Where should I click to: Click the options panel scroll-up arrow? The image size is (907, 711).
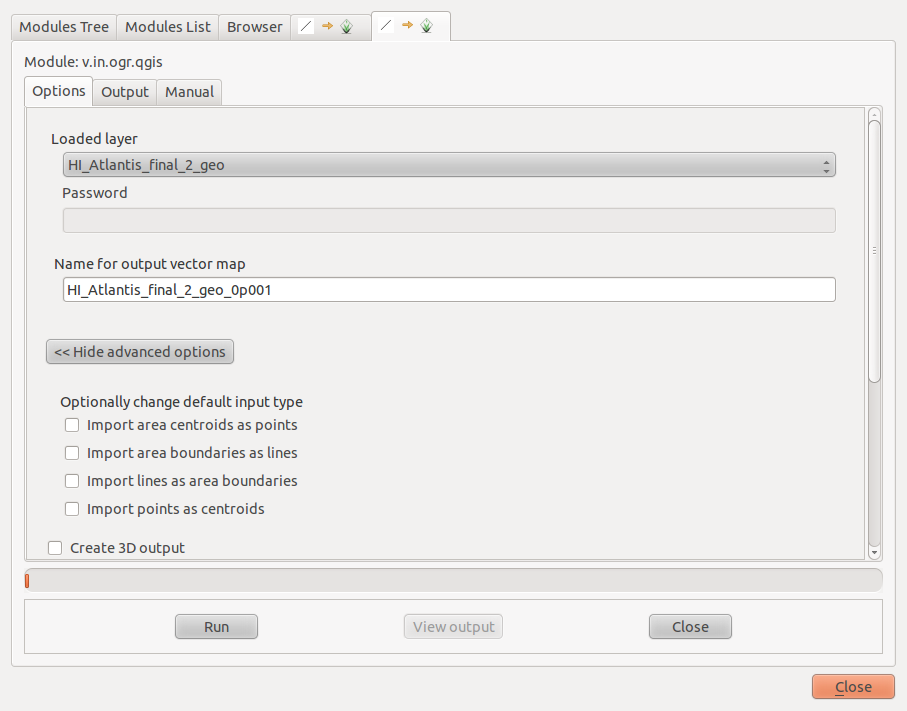pyautogui.click(x=874, y=115)
